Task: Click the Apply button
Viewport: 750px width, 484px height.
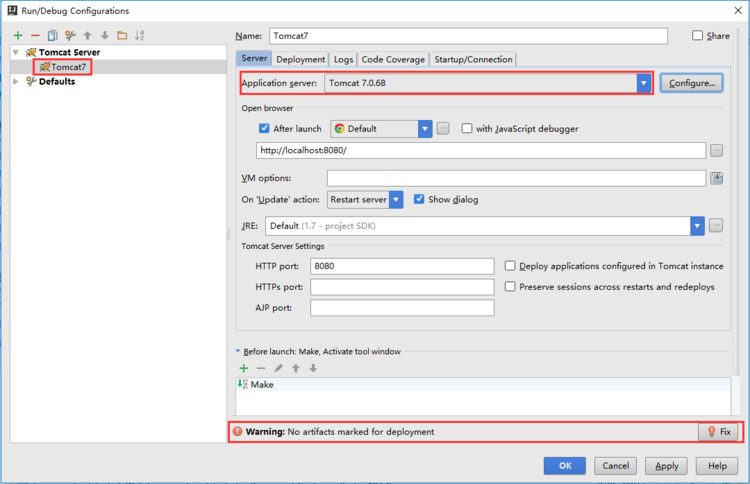Action: tap(666, 466)
